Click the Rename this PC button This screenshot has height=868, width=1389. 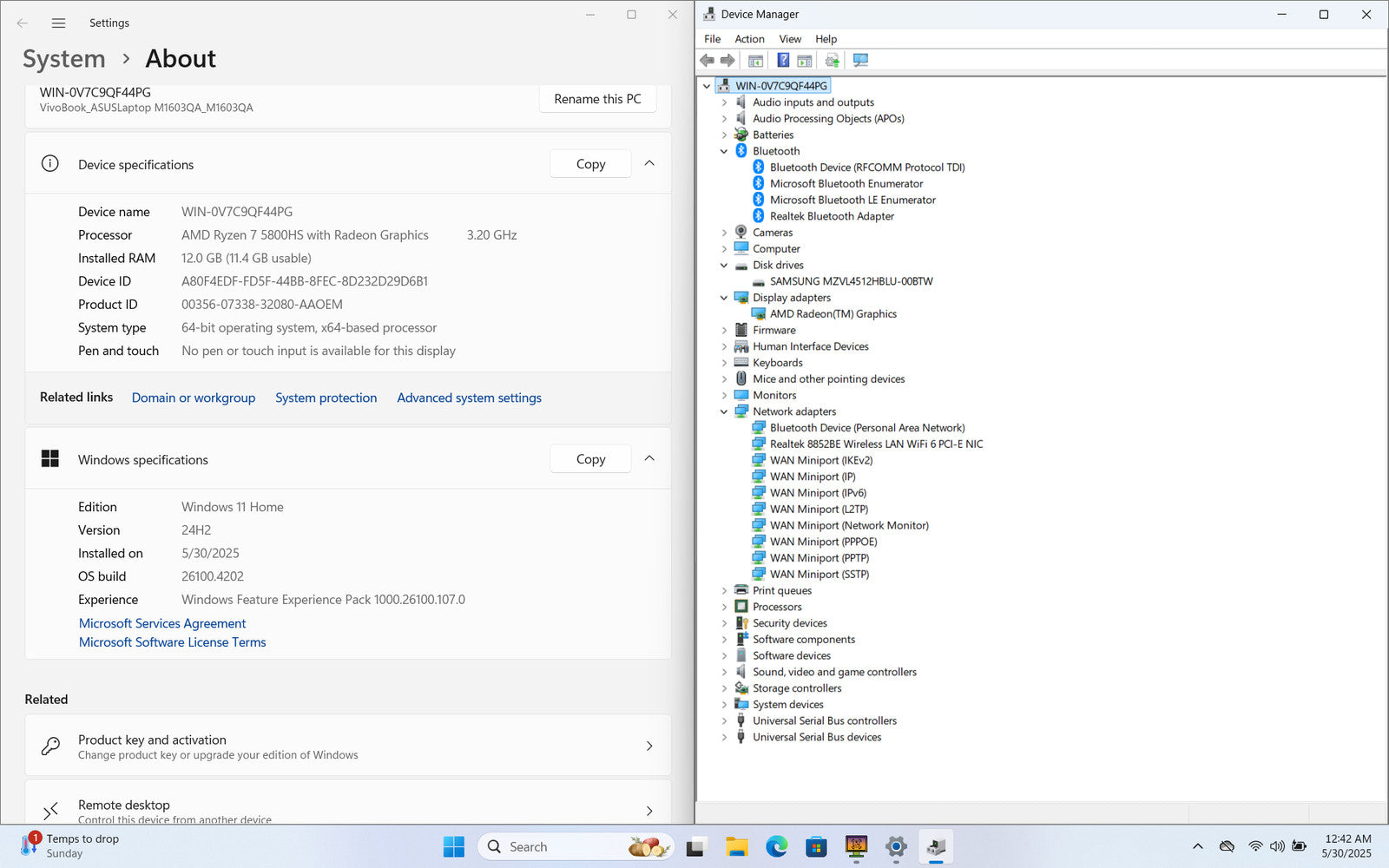597,99
